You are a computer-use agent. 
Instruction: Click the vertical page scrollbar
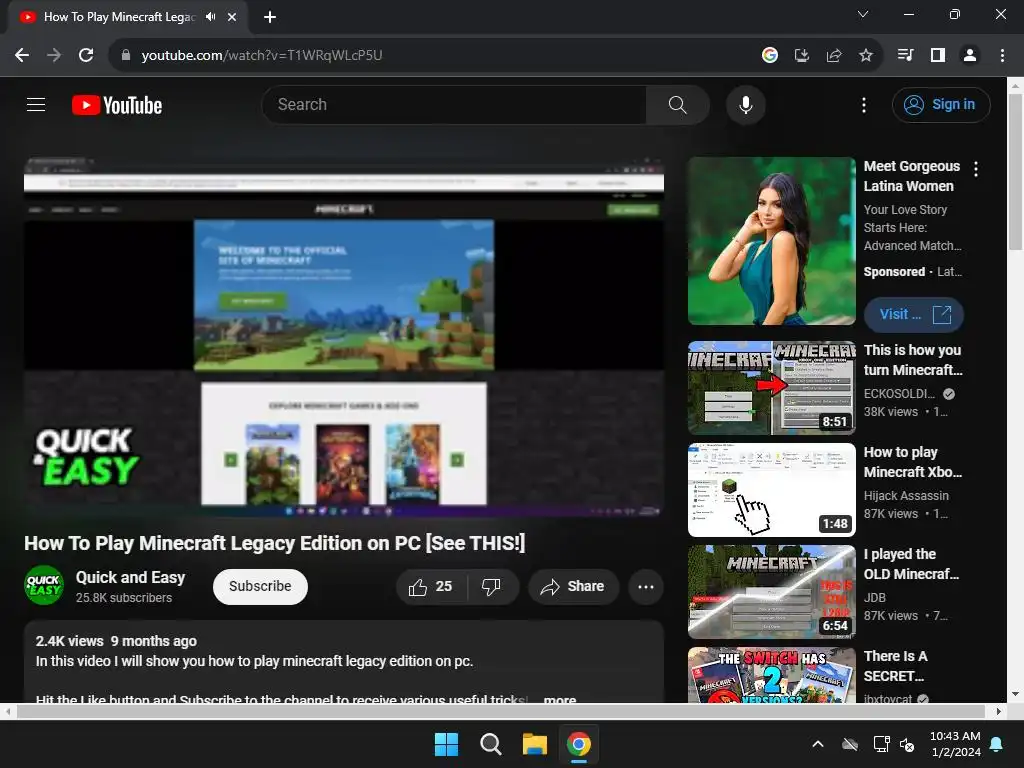(1015, 172)
